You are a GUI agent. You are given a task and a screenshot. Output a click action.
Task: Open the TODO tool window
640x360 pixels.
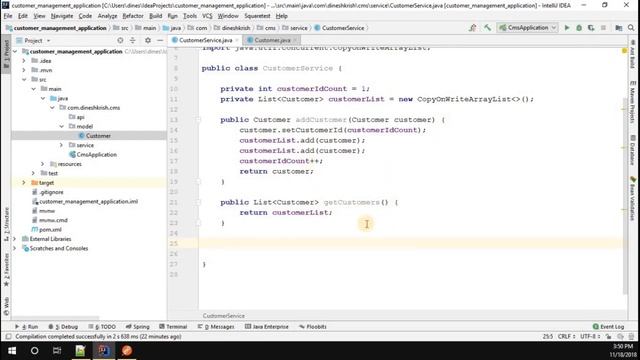tap(102, 327)
